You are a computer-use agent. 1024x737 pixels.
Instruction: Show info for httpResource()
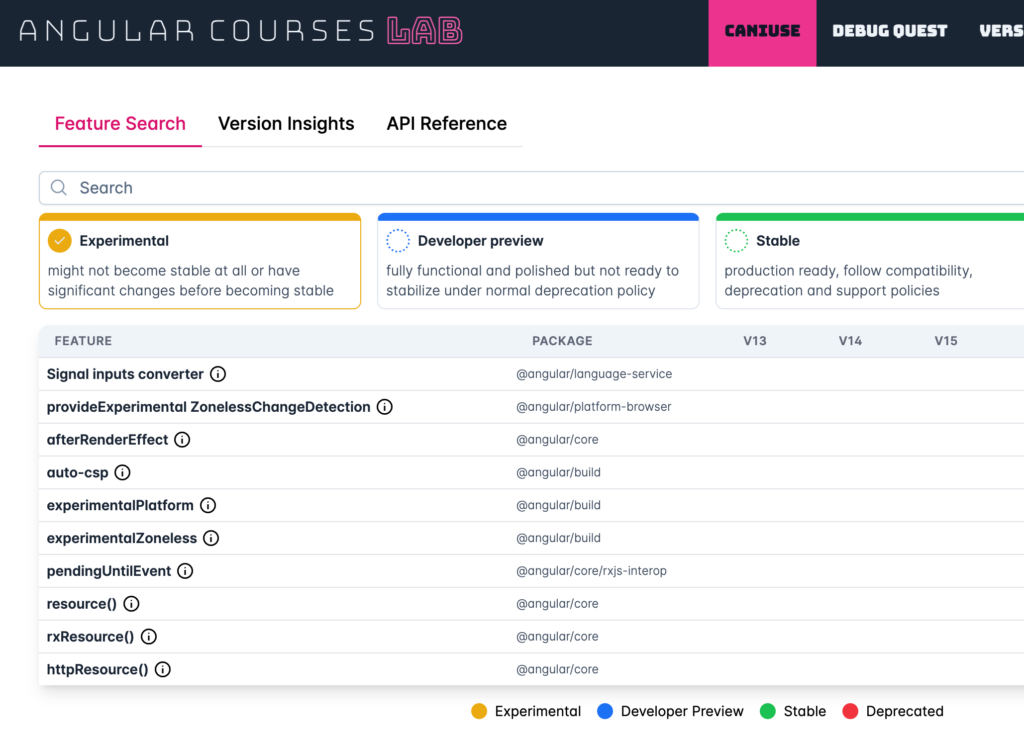click(163, 669)
